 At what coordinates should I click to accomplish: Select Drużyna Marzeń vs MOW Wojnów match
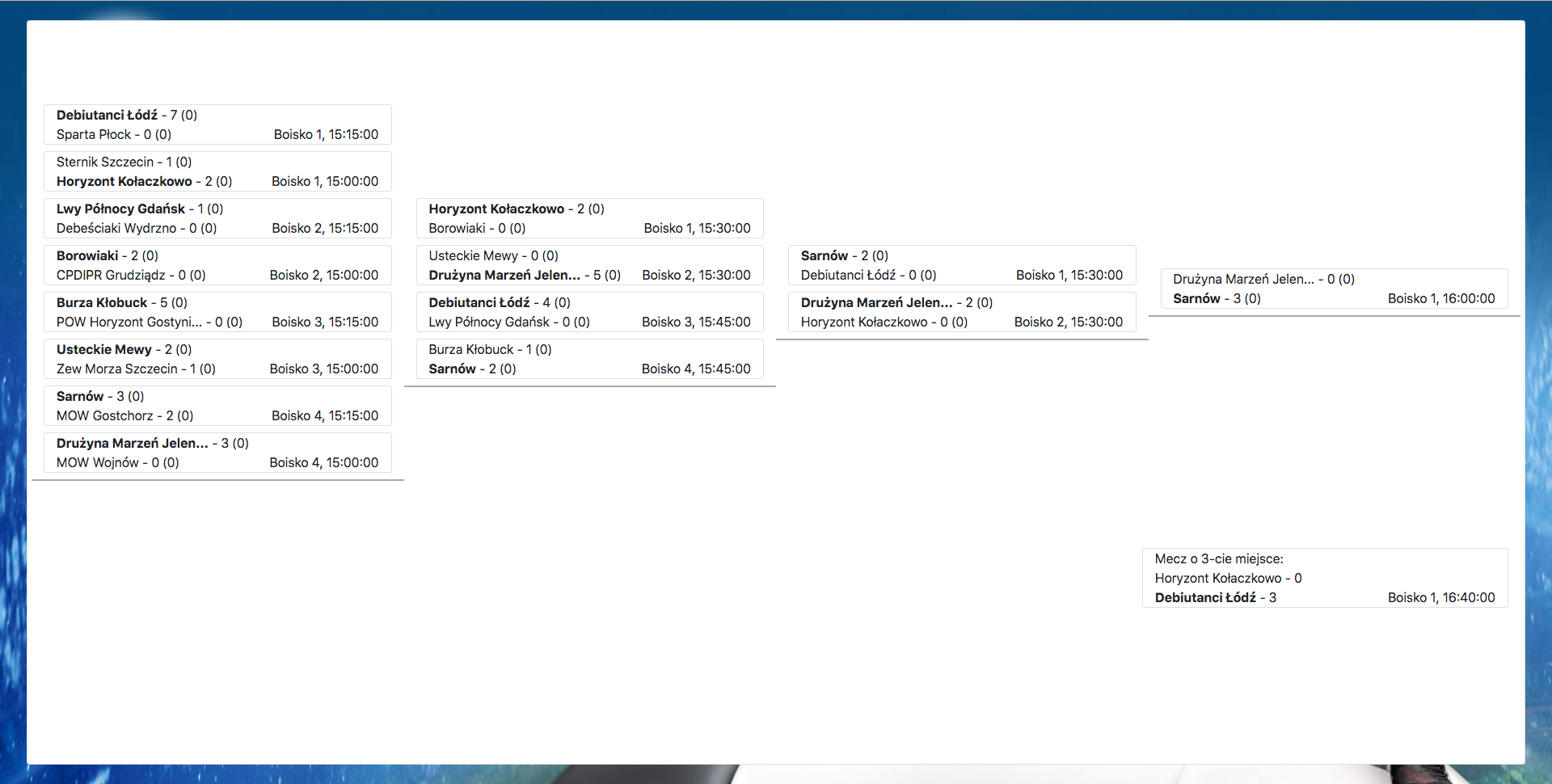click(x=217, y=453)
